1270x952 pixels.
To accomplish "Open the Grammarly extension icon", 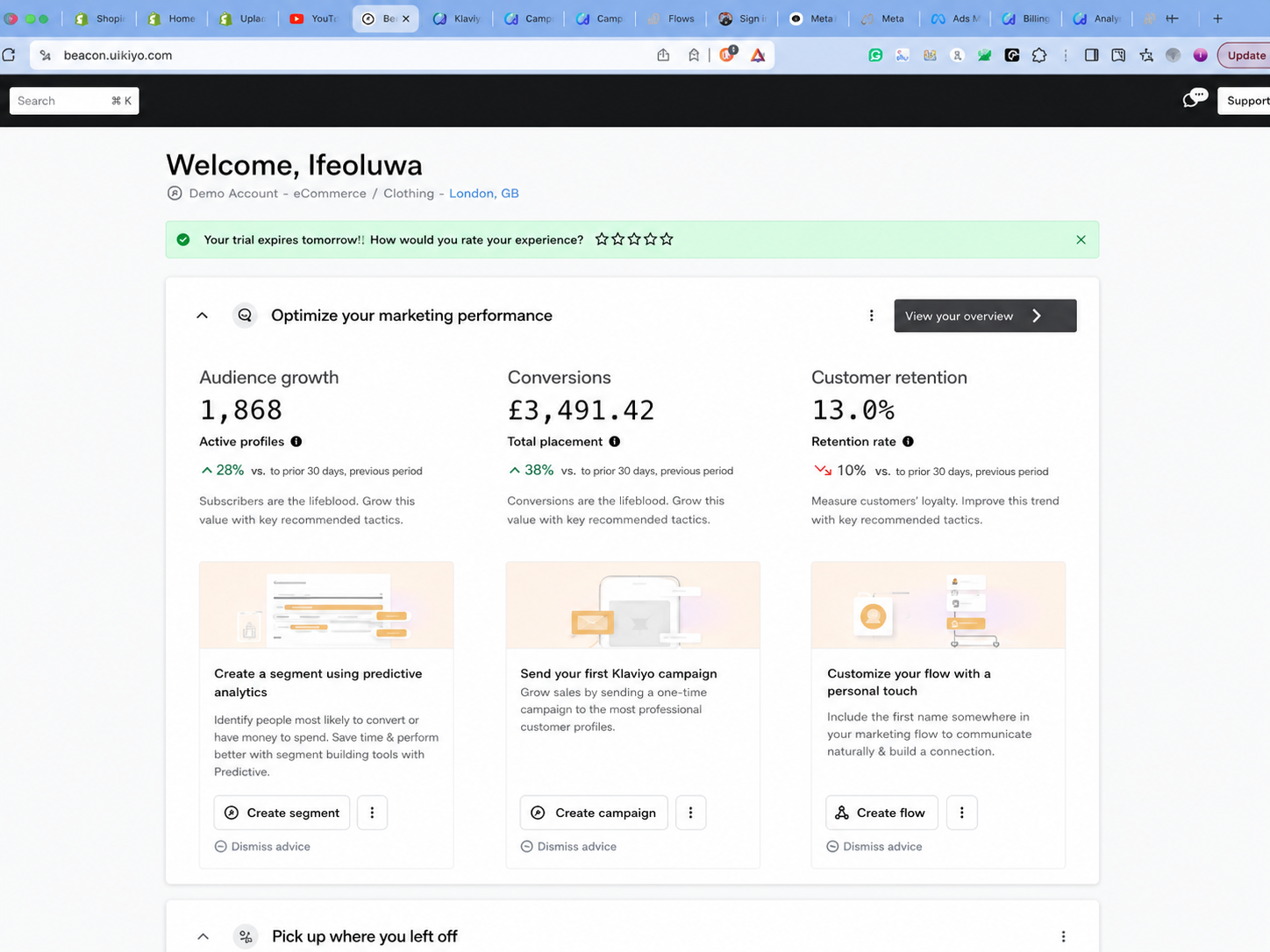I will pos(875,55).
